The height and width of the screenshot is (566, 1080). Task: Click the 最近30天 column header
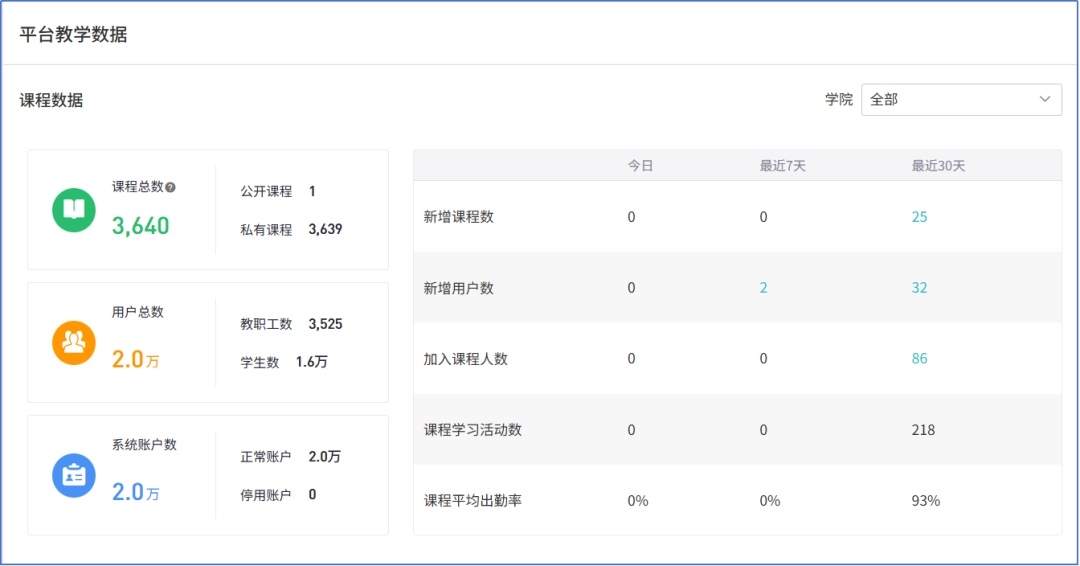[x=938, y=166]
